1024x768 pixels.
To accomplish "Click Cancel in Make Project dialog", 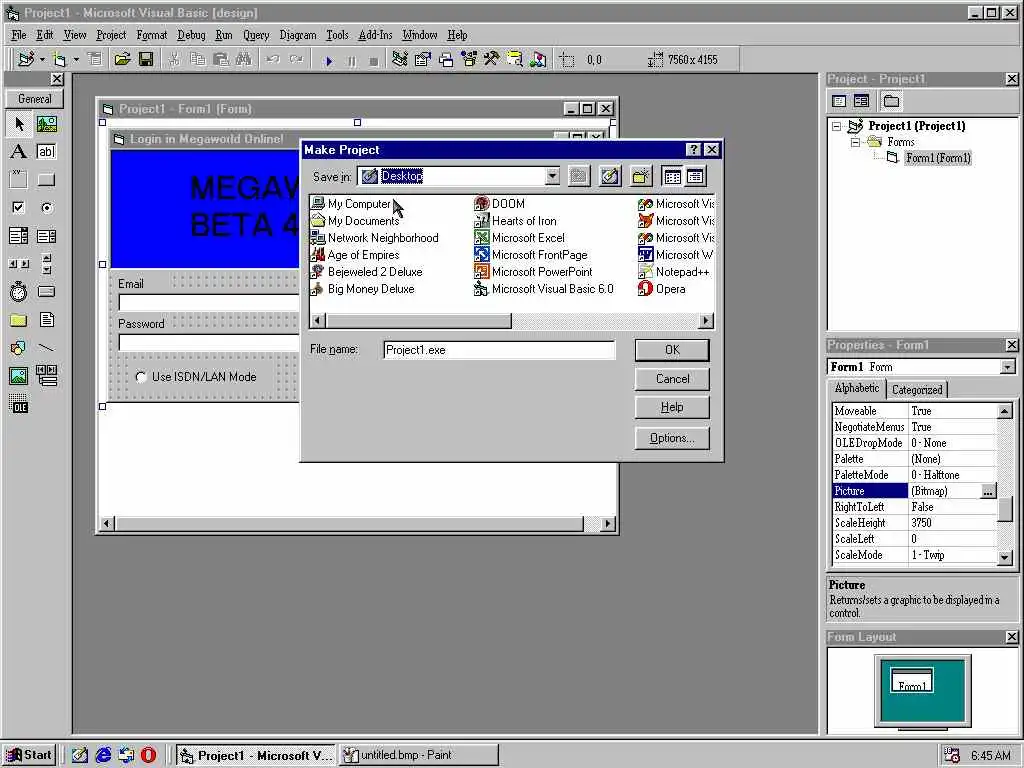I will click(x=672, y=379).
